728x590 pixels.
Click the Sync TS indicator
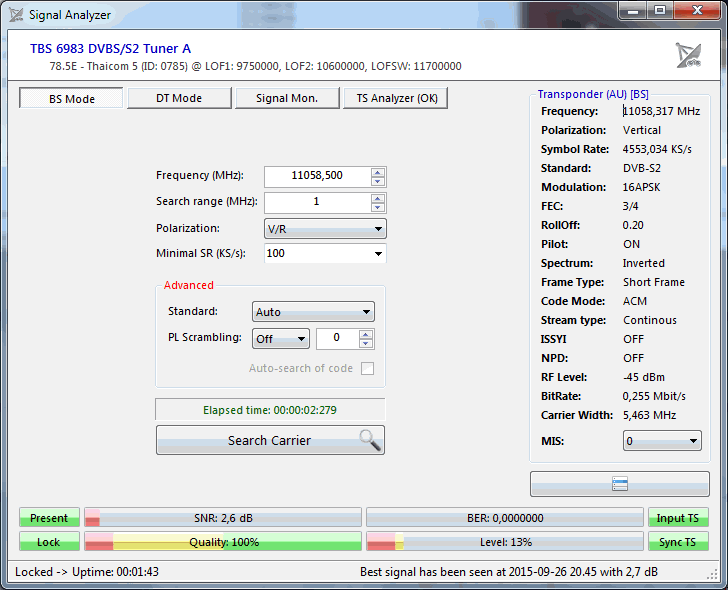coord(678,542)
